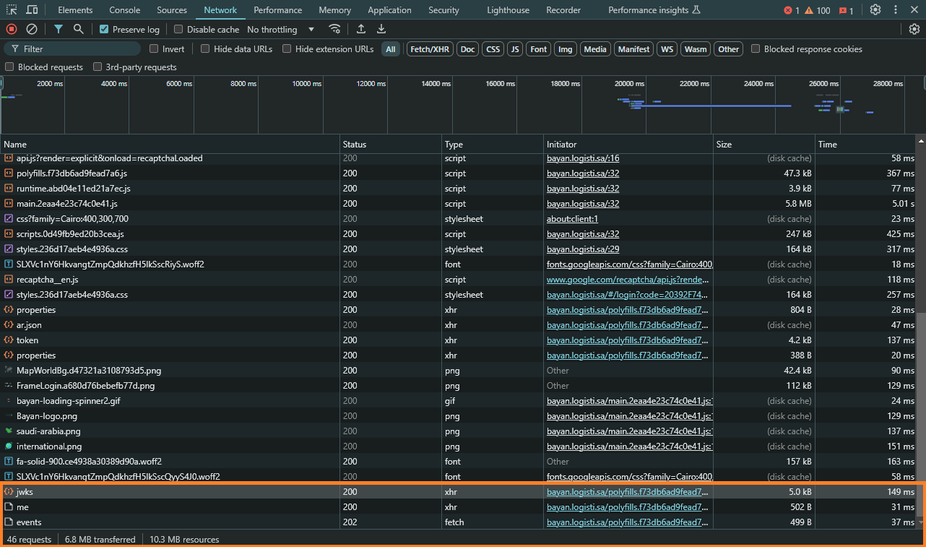
Task: Uncheck the Preserve log checkbox
Action: pos(105,30)
